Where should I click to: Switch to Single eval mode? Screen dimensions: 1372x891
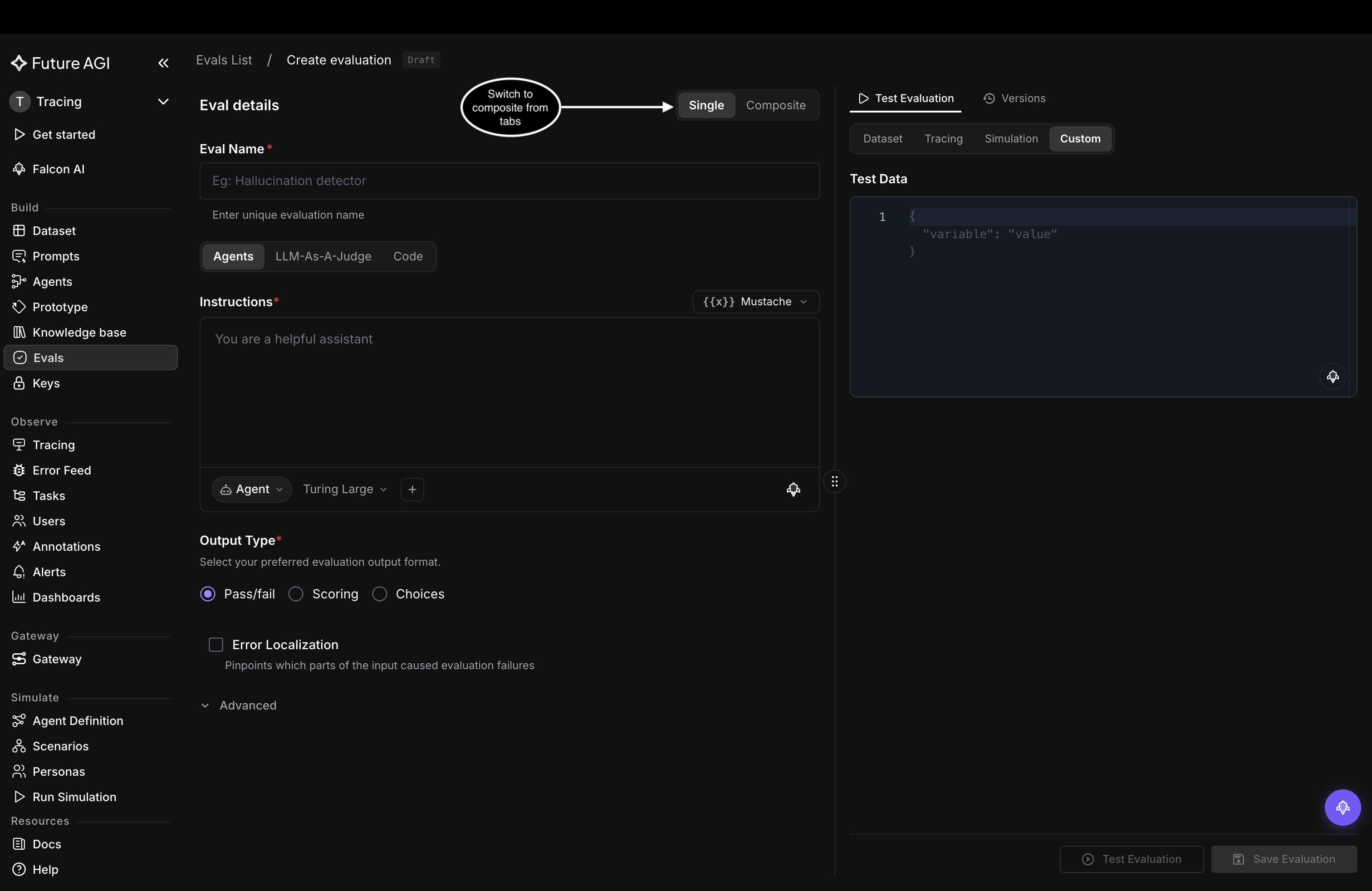[706, 105]
